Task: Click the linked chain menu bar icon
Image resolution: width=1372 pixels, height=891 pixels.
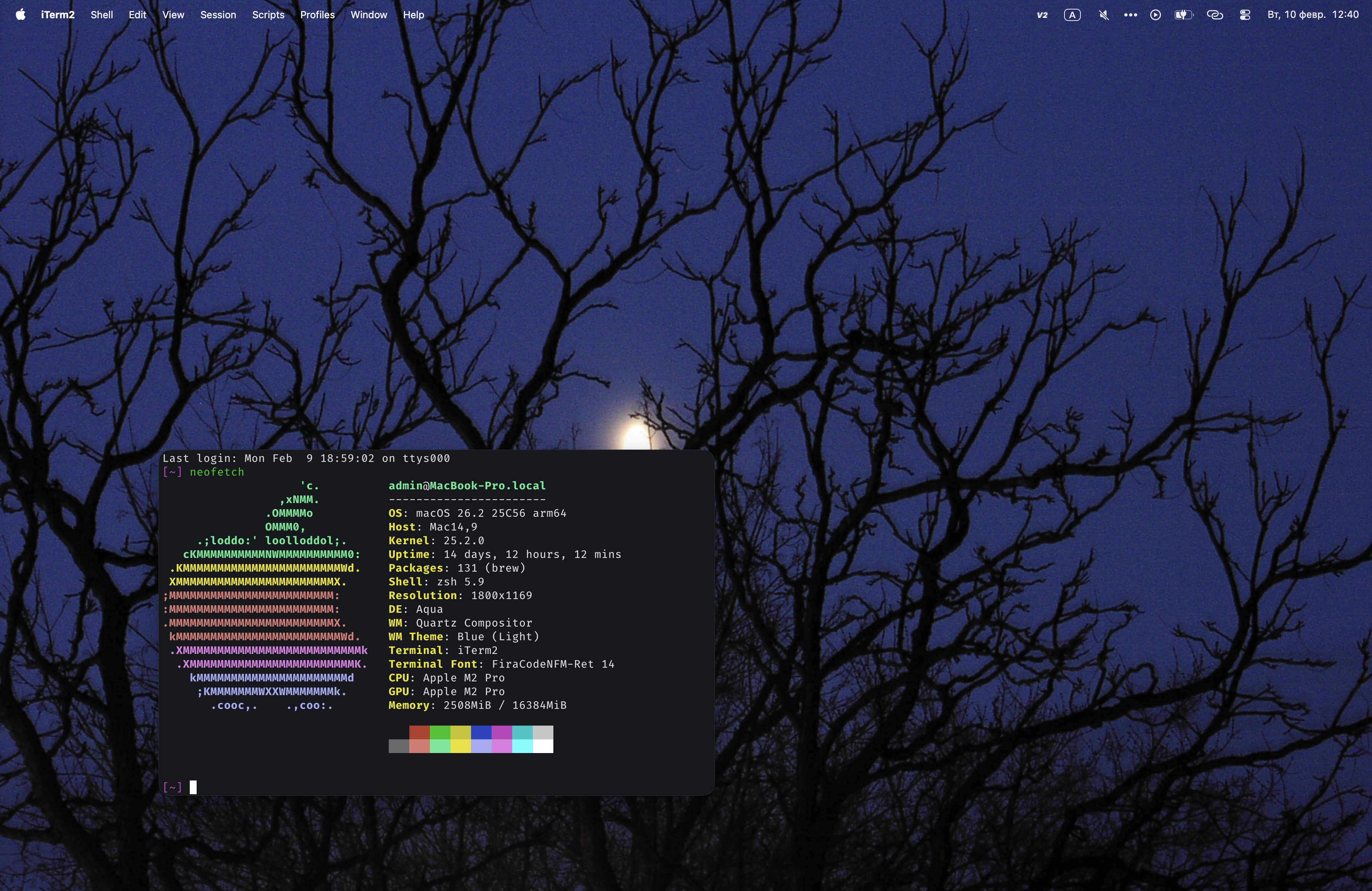Action: (1215, 15)
